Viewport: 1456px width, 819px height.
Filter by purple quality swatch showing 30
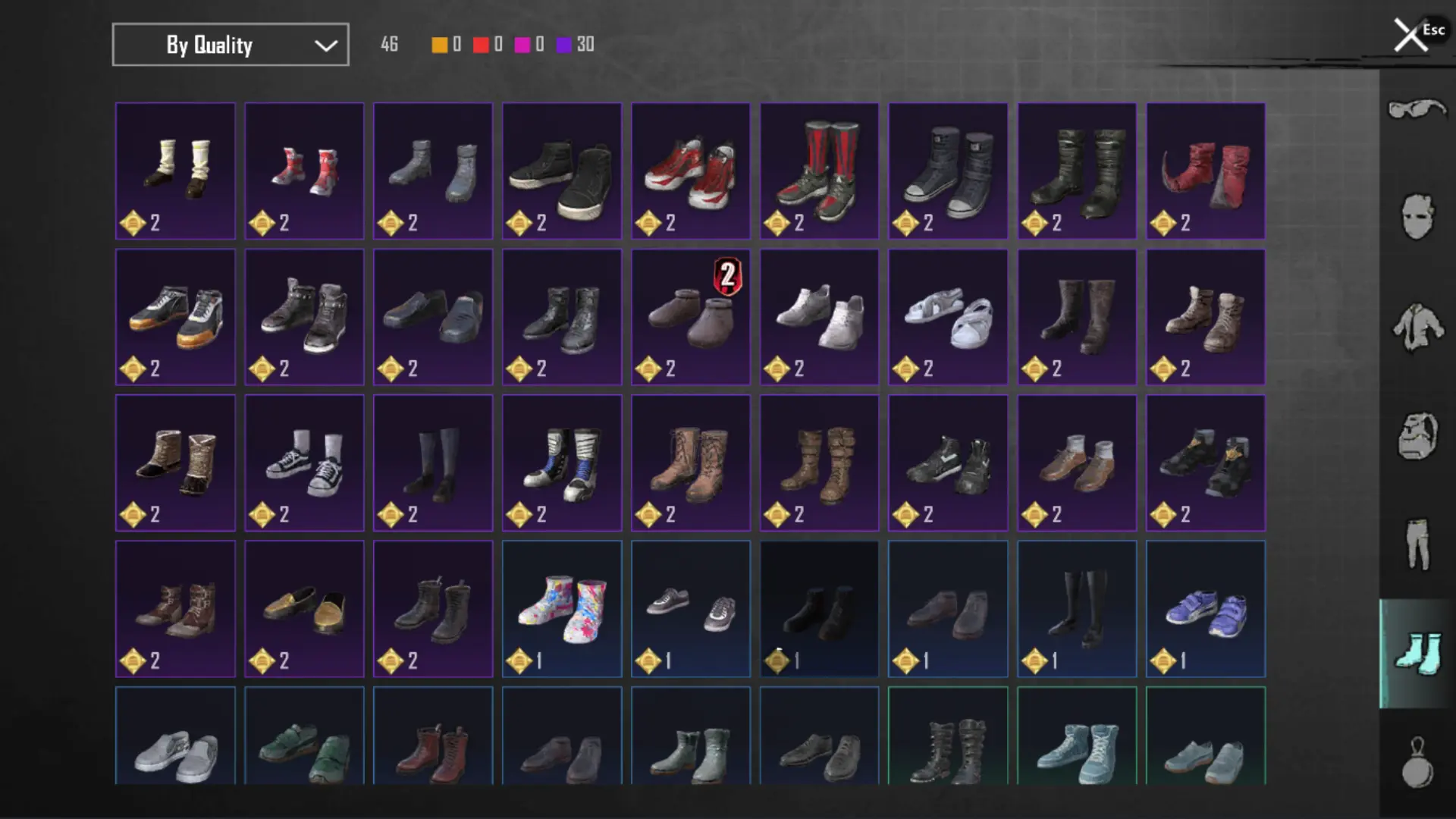[x=575, y=45]
